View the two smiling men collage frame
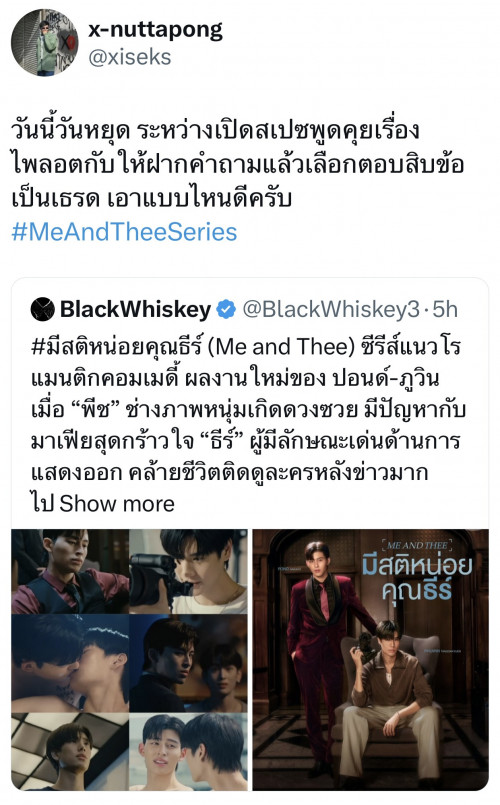The width and height of the screenshot is (500, 805). pyautogui.click(x=188, y=752)
